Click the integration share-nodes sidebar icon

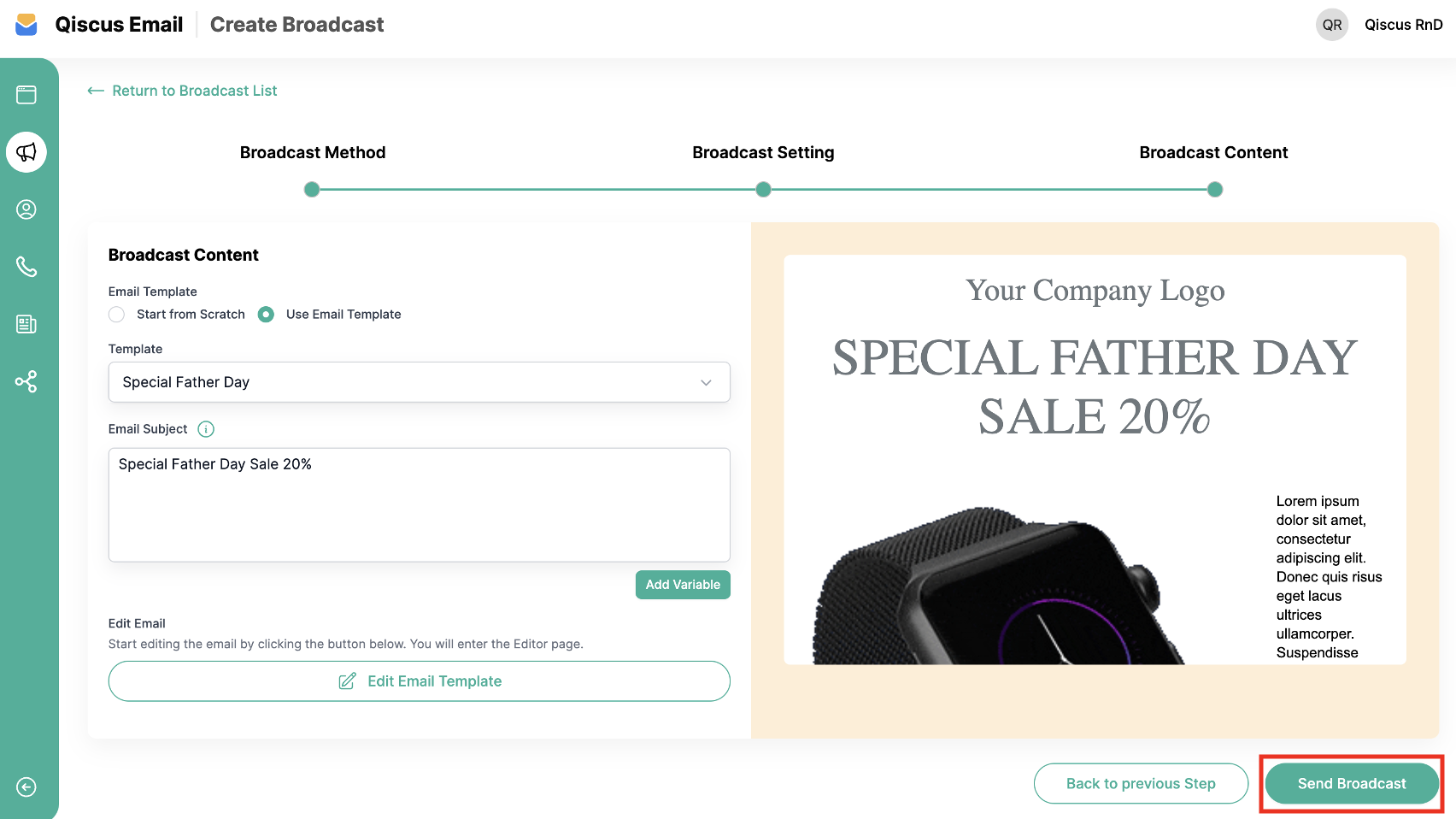(x=26, y=381)
